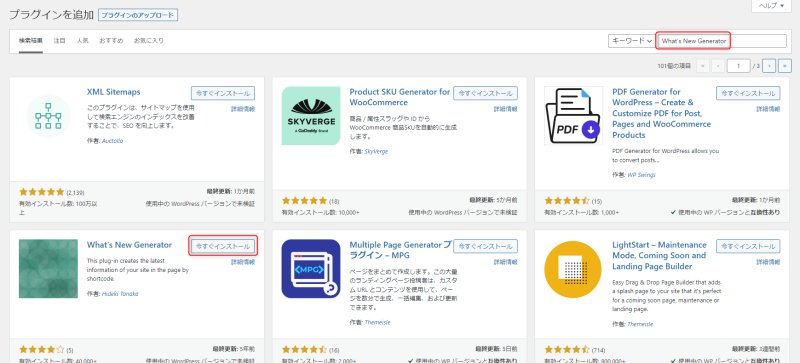
Task: Click the プラグインを追加 page heading
Action: (51, 15)
